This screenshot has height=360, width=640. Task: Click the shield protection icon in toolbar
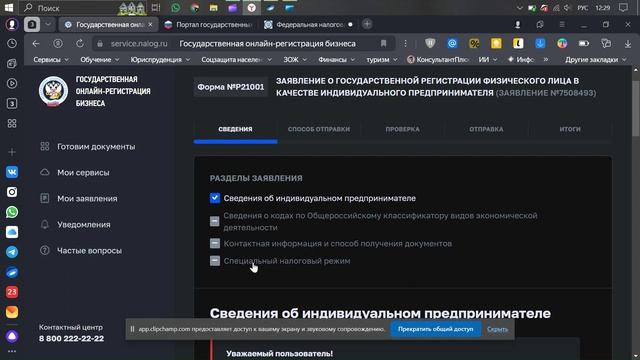pyautogui.click(x=430, y=43)
